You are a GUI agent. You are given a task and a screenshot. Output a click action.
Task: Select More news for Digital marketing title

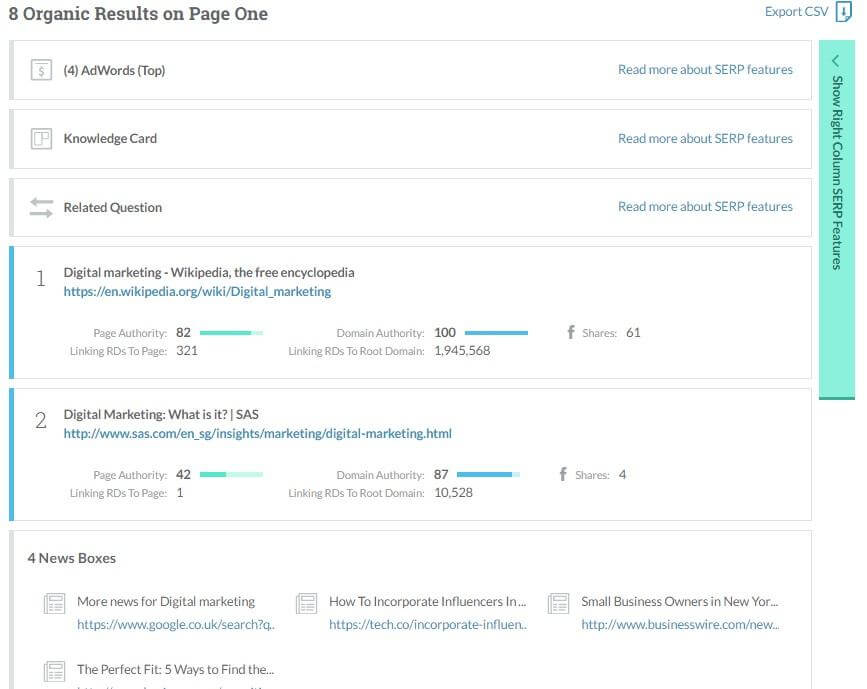pyautogui.click(x=166, y=601)
